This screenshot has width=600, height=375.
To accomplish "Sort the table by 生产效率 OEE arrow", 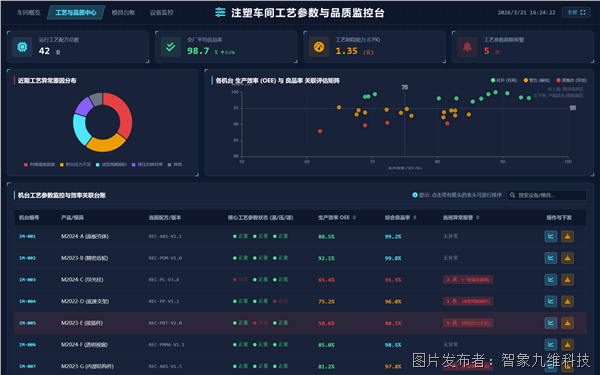I will click(354, 217).
